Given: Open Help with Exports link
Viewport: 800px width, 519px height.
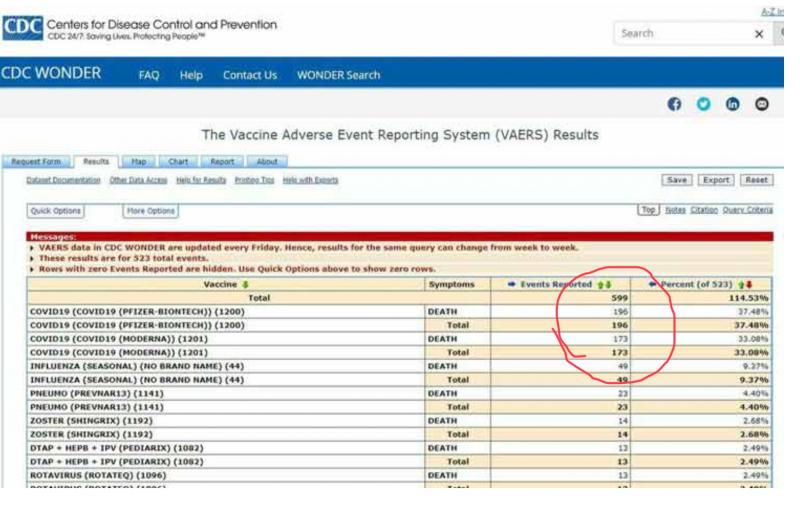Looking at the screenshot, I should point(311,180).
